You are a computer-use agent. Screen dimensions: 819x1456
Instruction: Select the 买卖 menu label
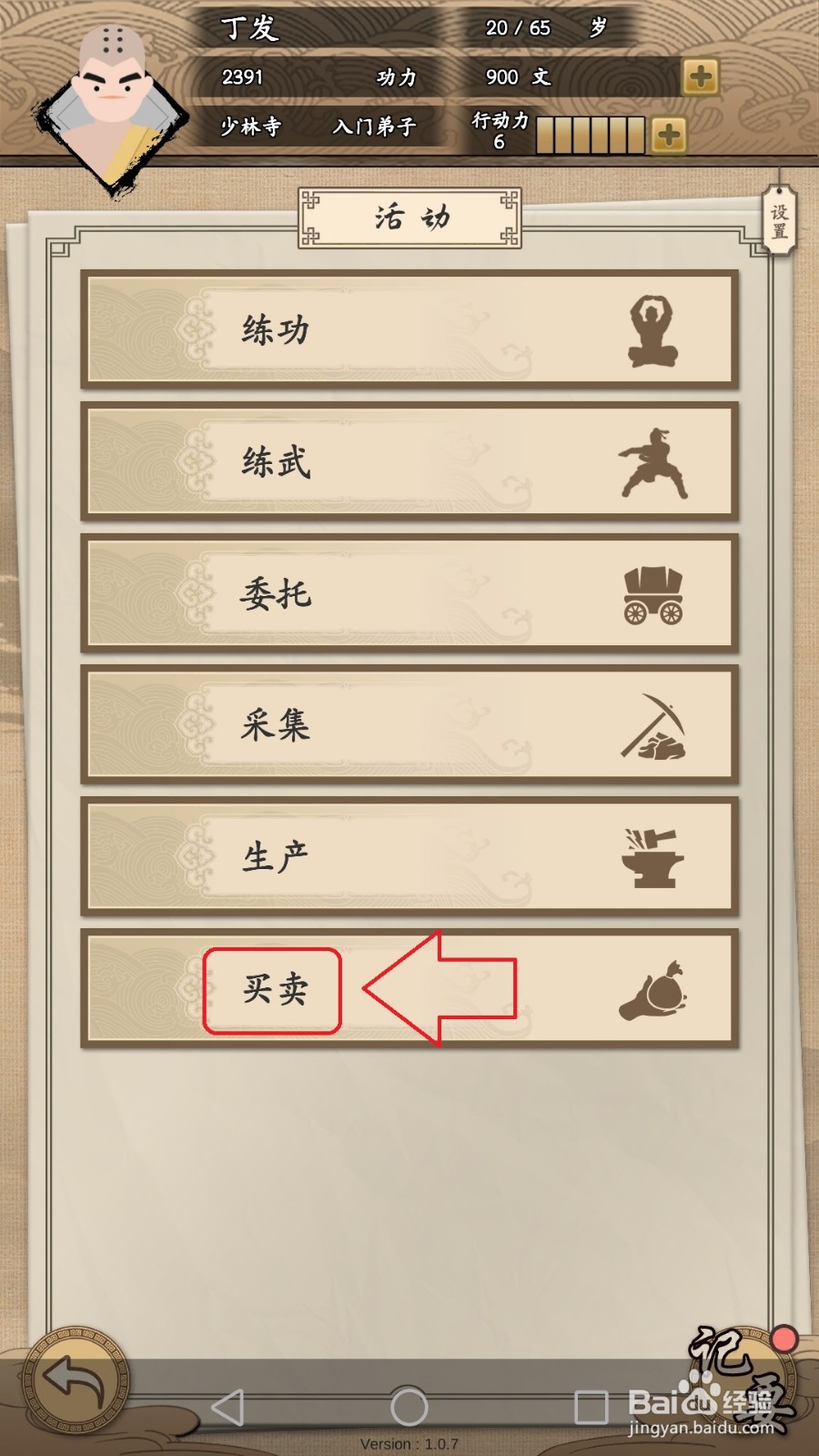click(274, 989)
